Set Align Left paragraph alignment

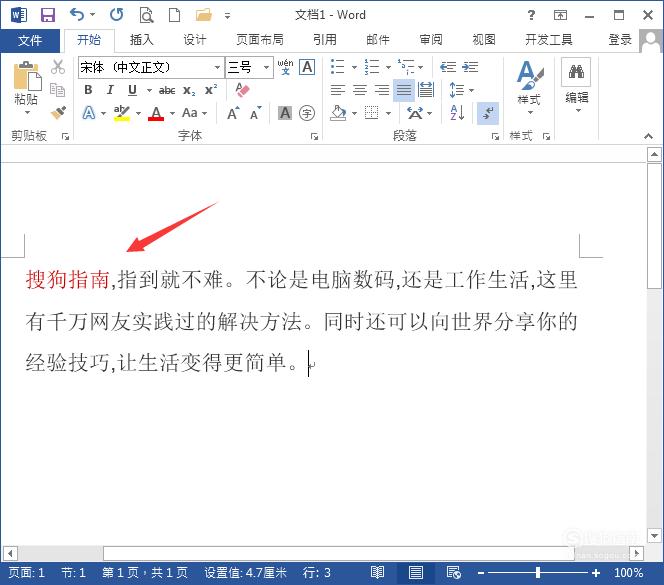[x=338, y=90]
